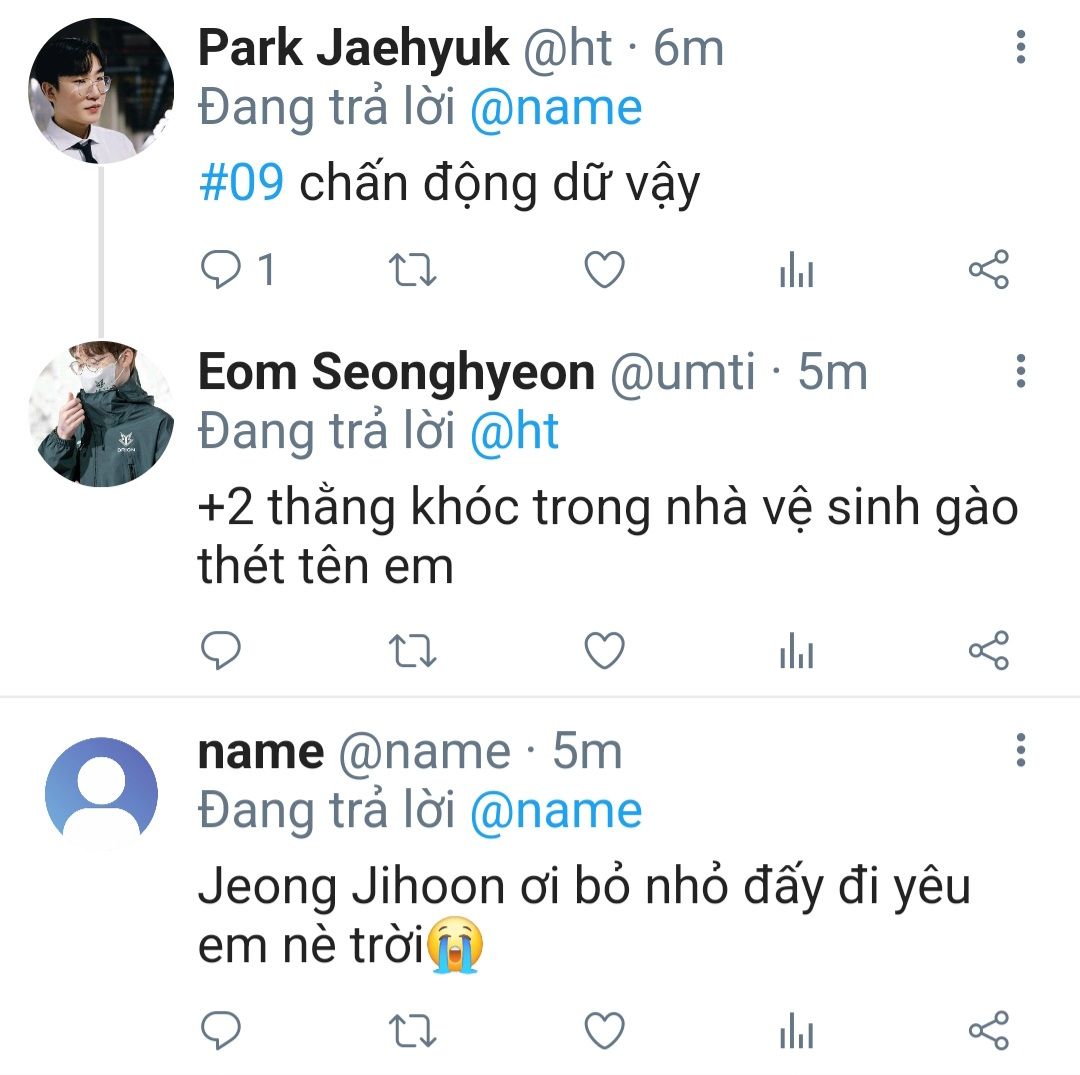
Task: Share the Jeong Jihoon tweet
Action: pos(988,1030)
